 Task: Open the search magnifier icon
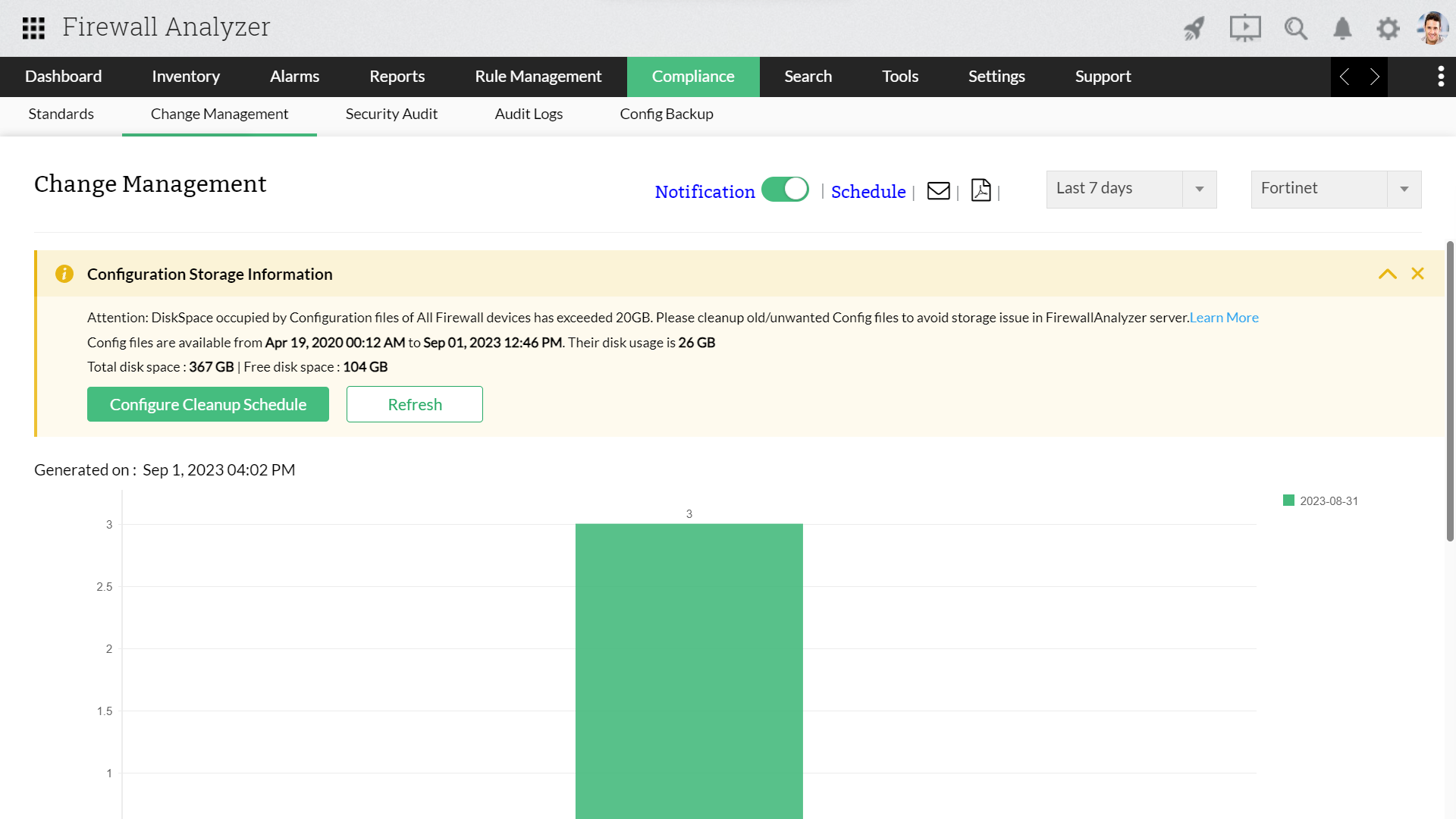(x=1296, y=28)
